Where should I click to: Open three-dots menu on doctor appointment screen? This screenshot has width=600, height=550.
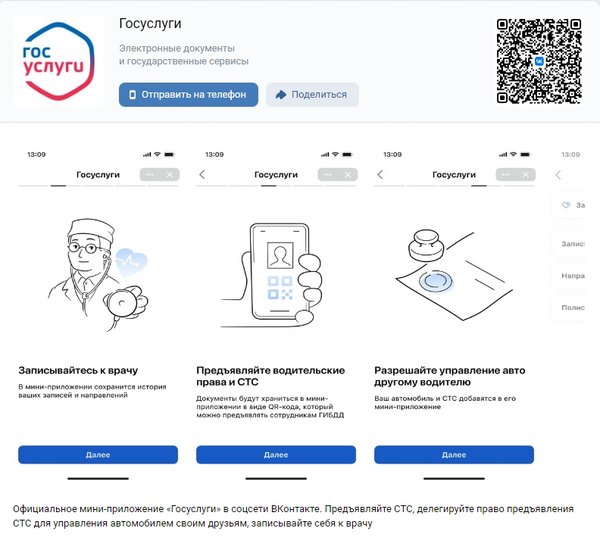[150, 175]
